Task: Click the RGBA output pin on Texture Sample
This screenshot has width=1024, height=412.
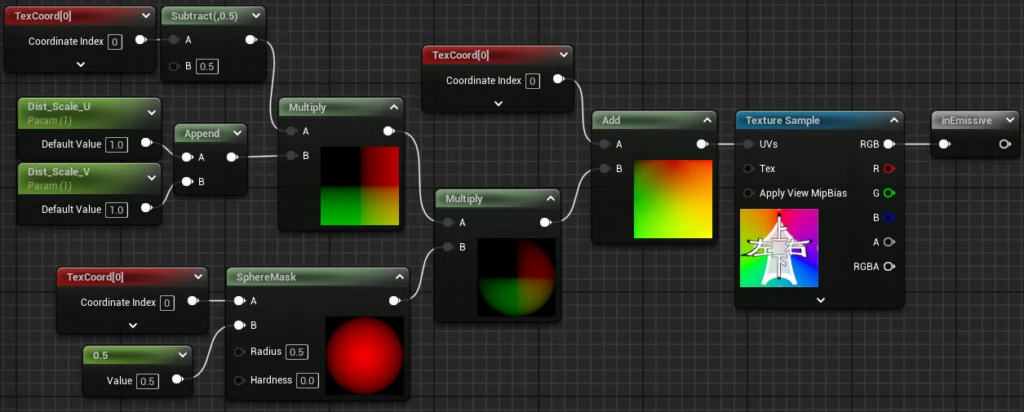Action: click(x=888, y=266)
